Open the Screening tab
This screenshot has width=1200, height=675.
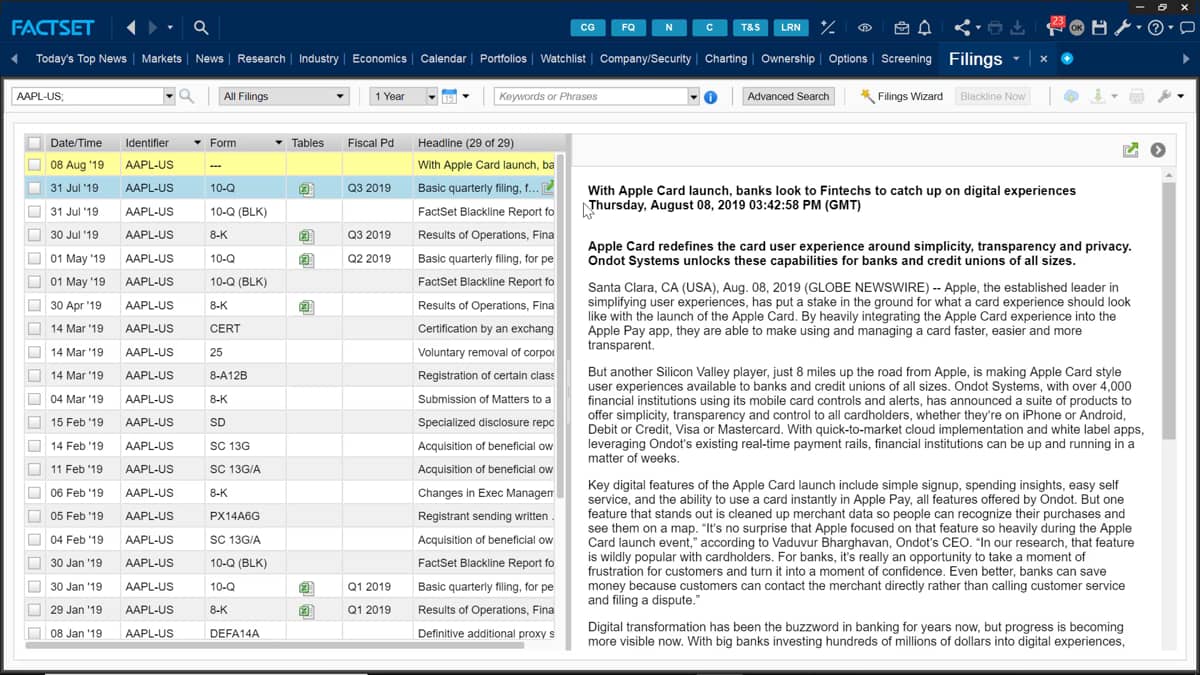point(907,59)
